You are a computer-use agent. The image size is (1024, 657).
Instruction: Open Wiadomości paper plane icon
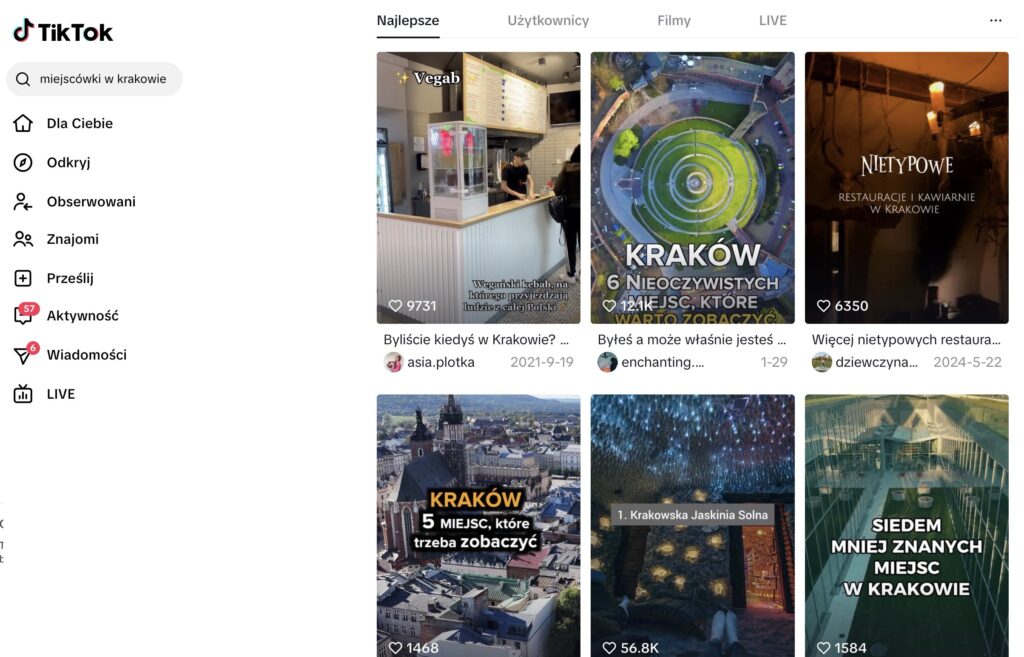[25, 353]
